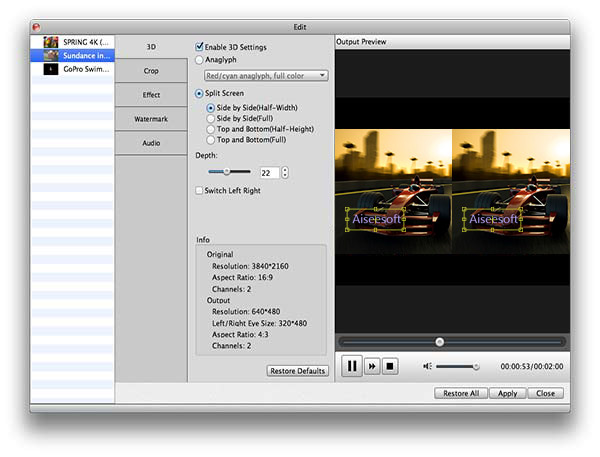600x457 pixels.
Task: Switch to the Crop tab
Action: click(x=151, y=71)
